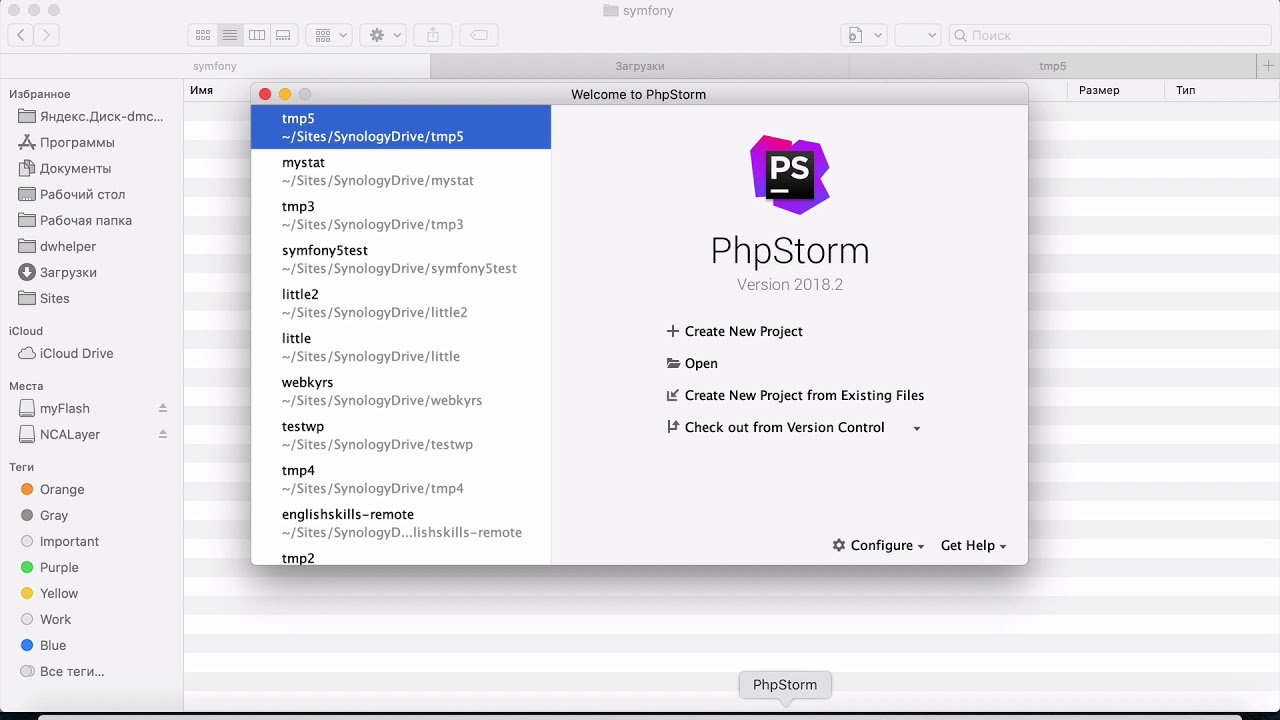
Task: Click the plus icon beside Create New Project
Action: click(x=673, y=331)
